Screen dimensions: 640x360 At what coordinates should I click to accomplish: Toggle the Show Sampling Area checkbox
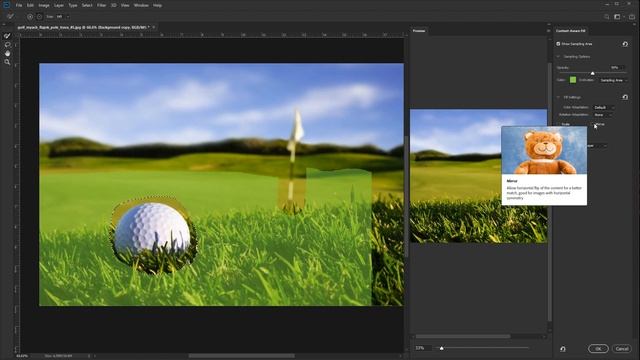558,44
